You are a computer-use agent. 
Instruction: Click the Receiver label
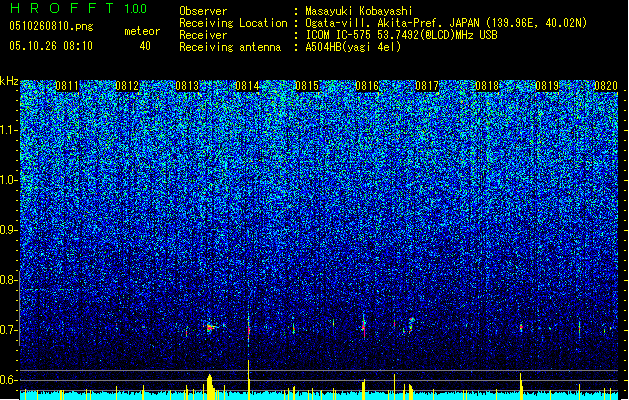[203, 35]
